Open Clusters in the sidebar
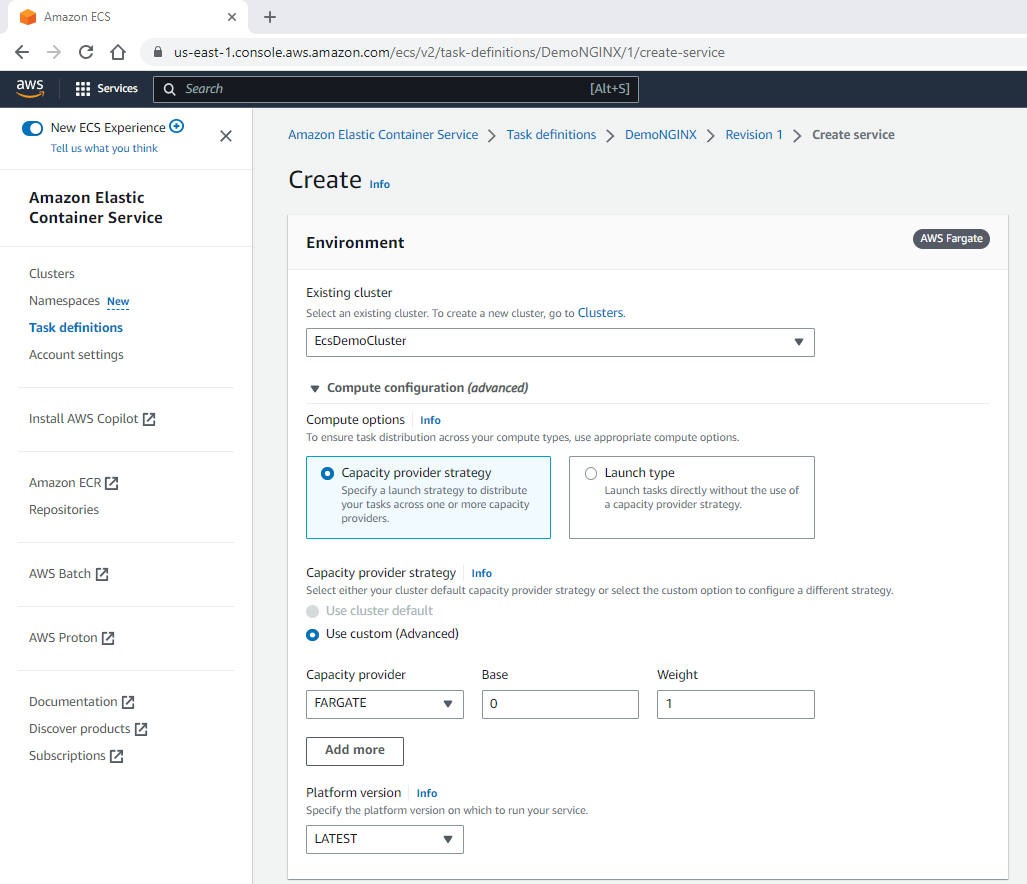This screenshot has width=1027, height=884. (x=52, y=273)
